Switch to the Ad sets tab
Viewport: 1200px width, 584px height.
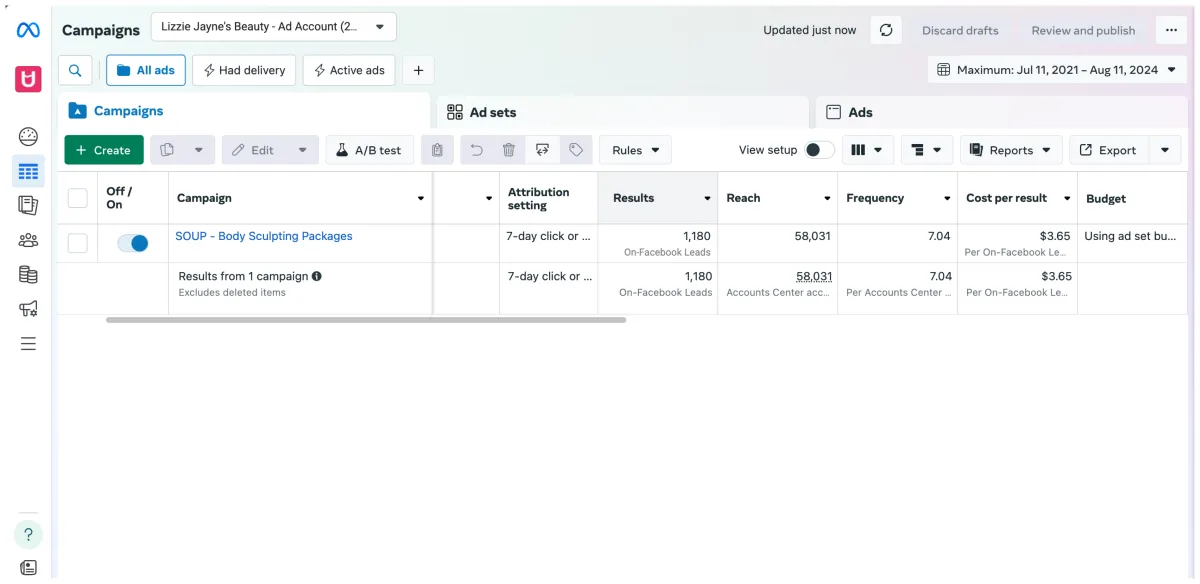coord(622,112)
